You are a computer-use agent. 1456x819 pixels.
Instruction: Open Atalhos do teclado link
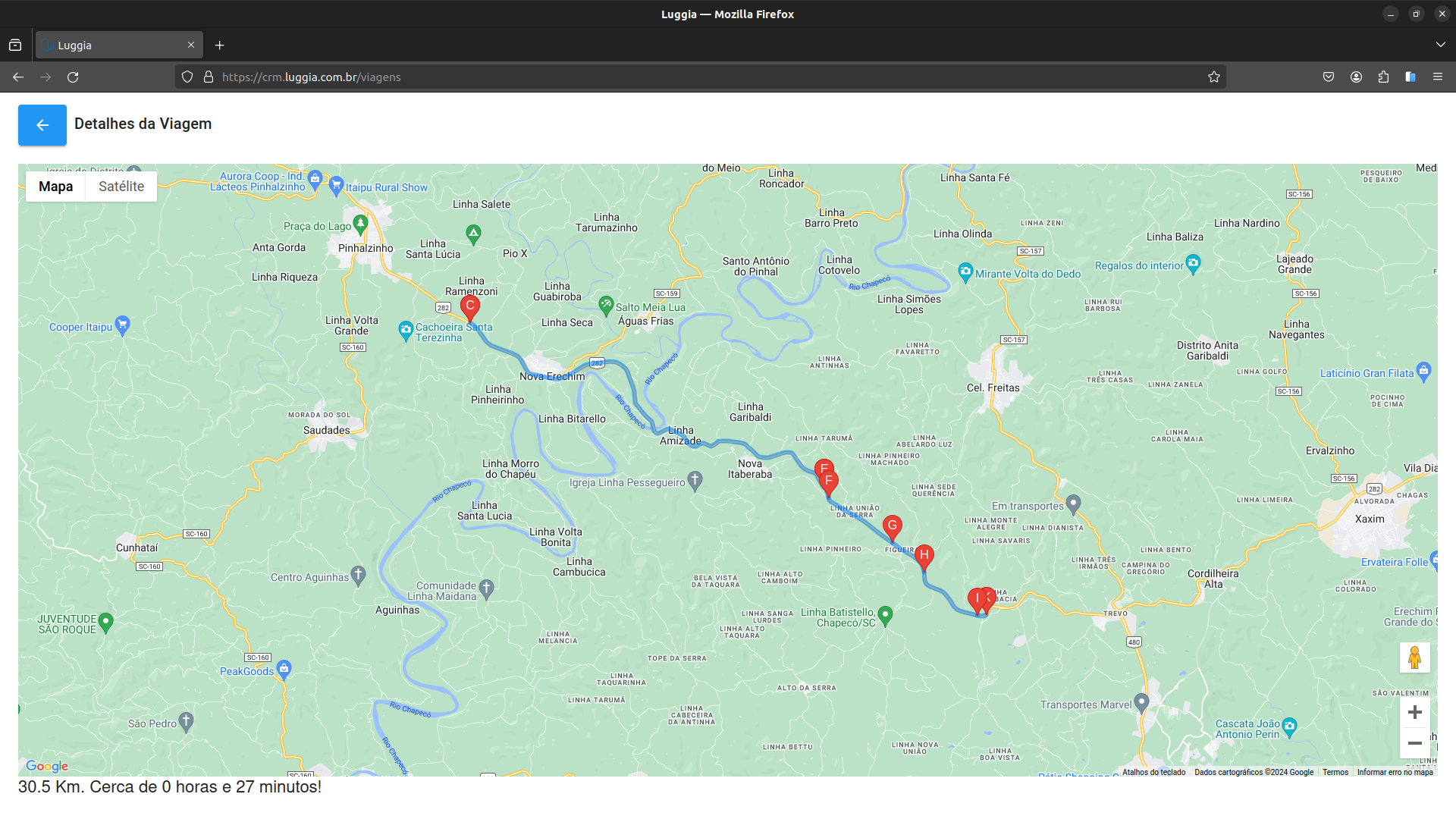(1153, 772)
